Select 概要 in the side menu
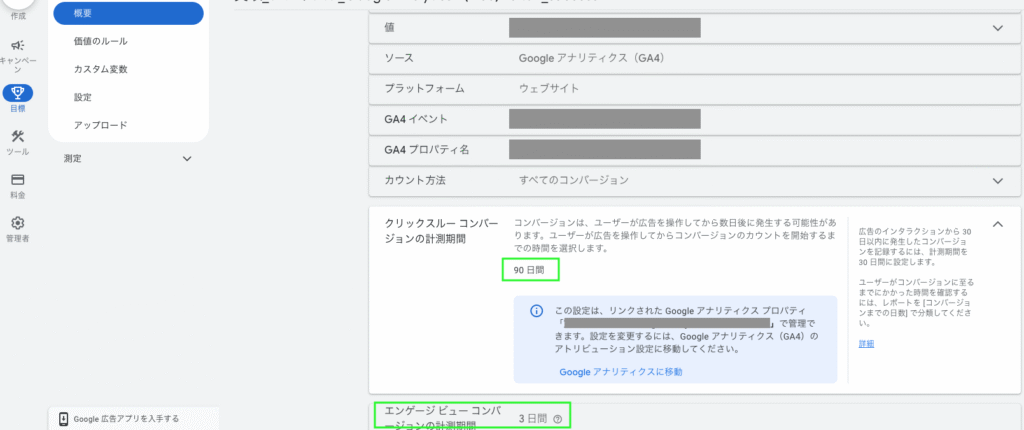 pos(128,13)
